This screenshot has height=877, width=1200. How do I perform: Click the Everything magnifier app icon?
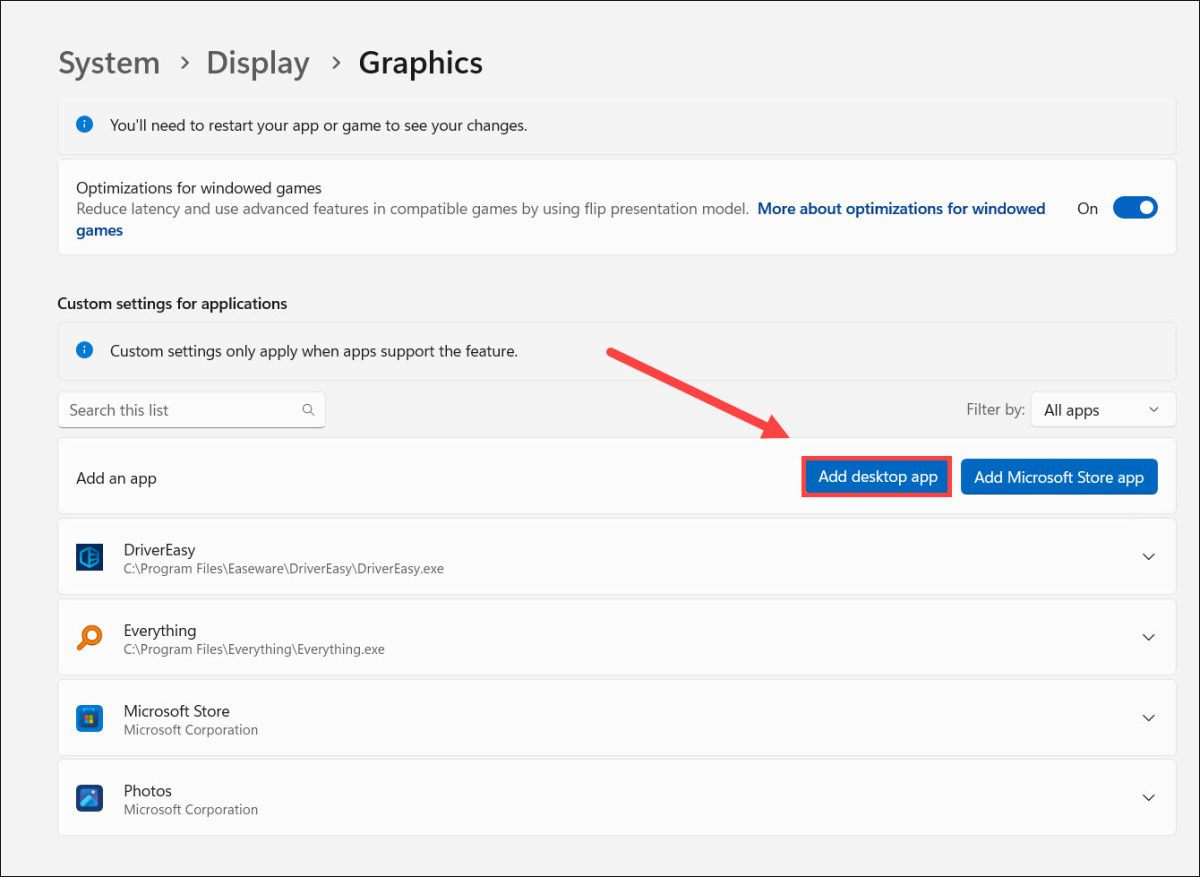(90, 638)
